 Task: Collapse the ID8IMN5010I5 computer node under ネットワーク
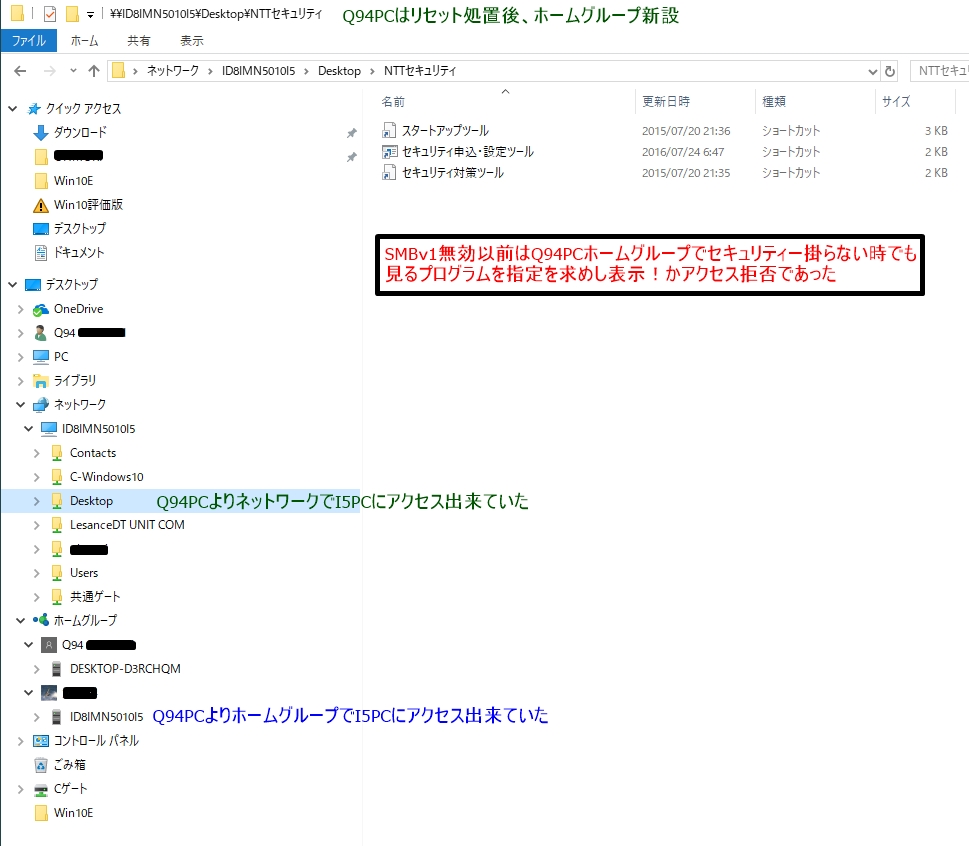[x=28, y=428]
